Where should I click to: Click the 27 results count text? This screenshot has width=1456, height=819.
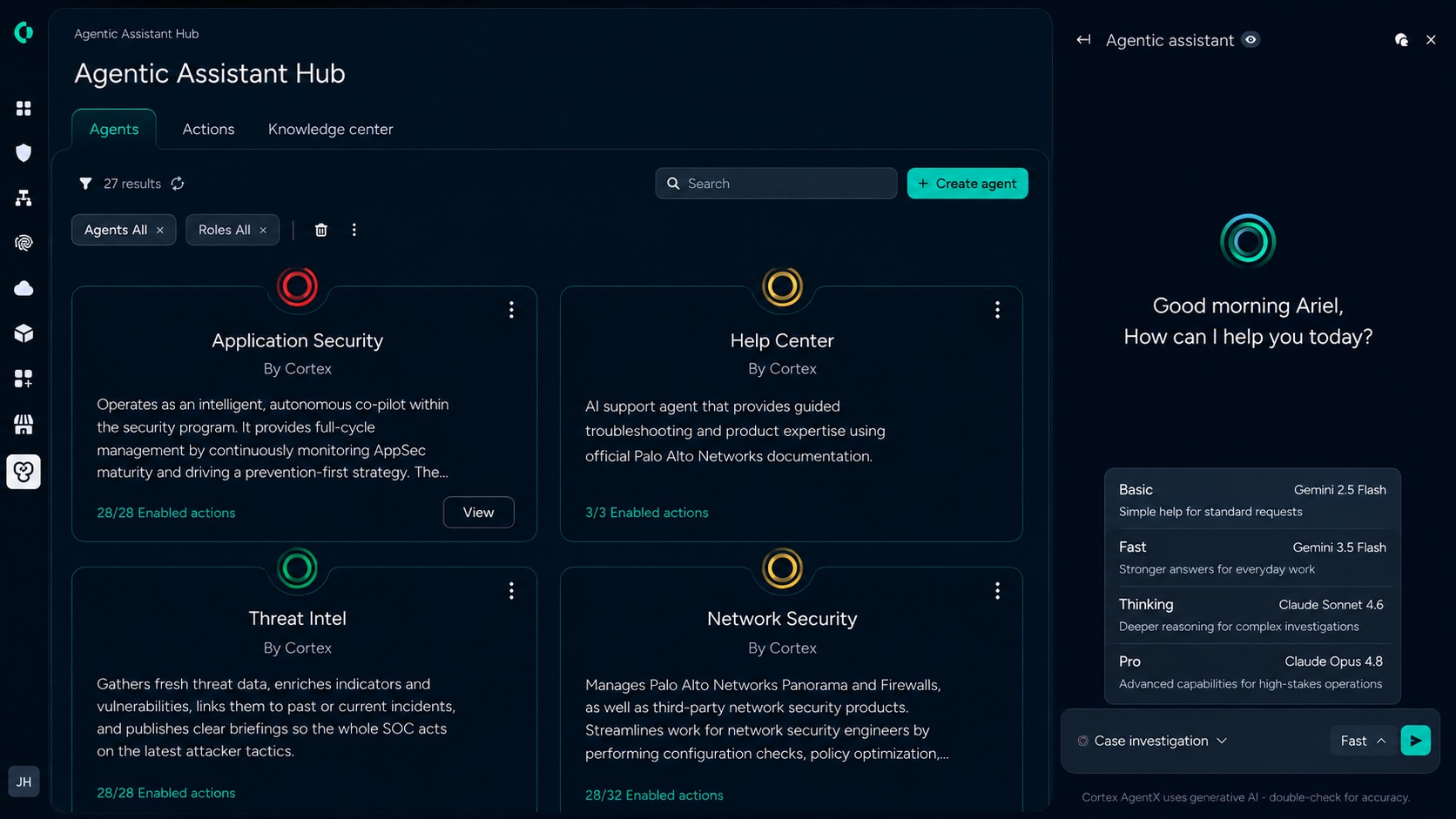[x=132, y=184]
